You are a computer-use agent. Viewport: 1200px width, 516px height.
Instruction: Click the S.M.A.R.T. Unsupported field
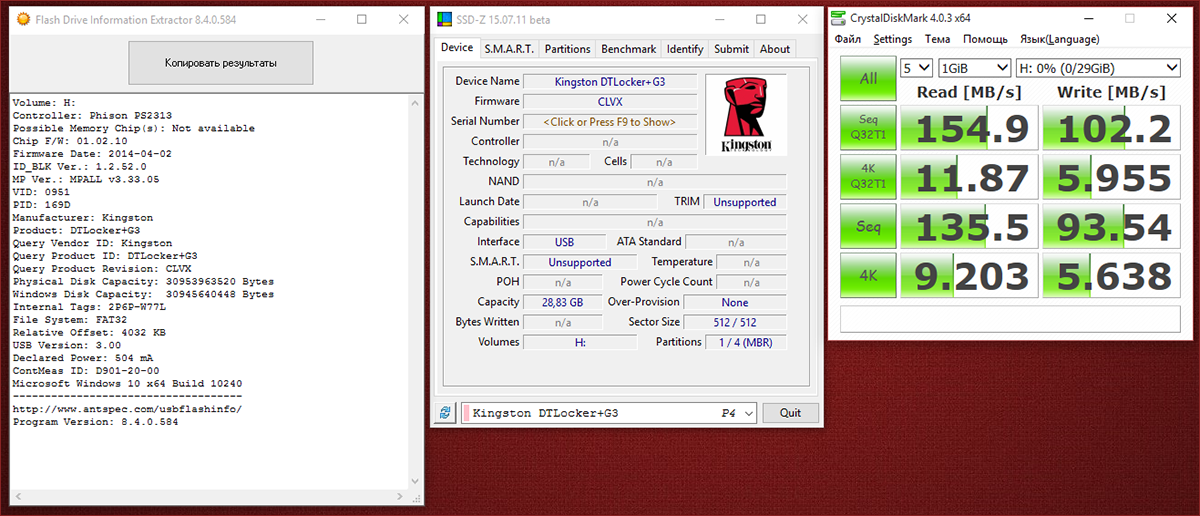(580, 262)
